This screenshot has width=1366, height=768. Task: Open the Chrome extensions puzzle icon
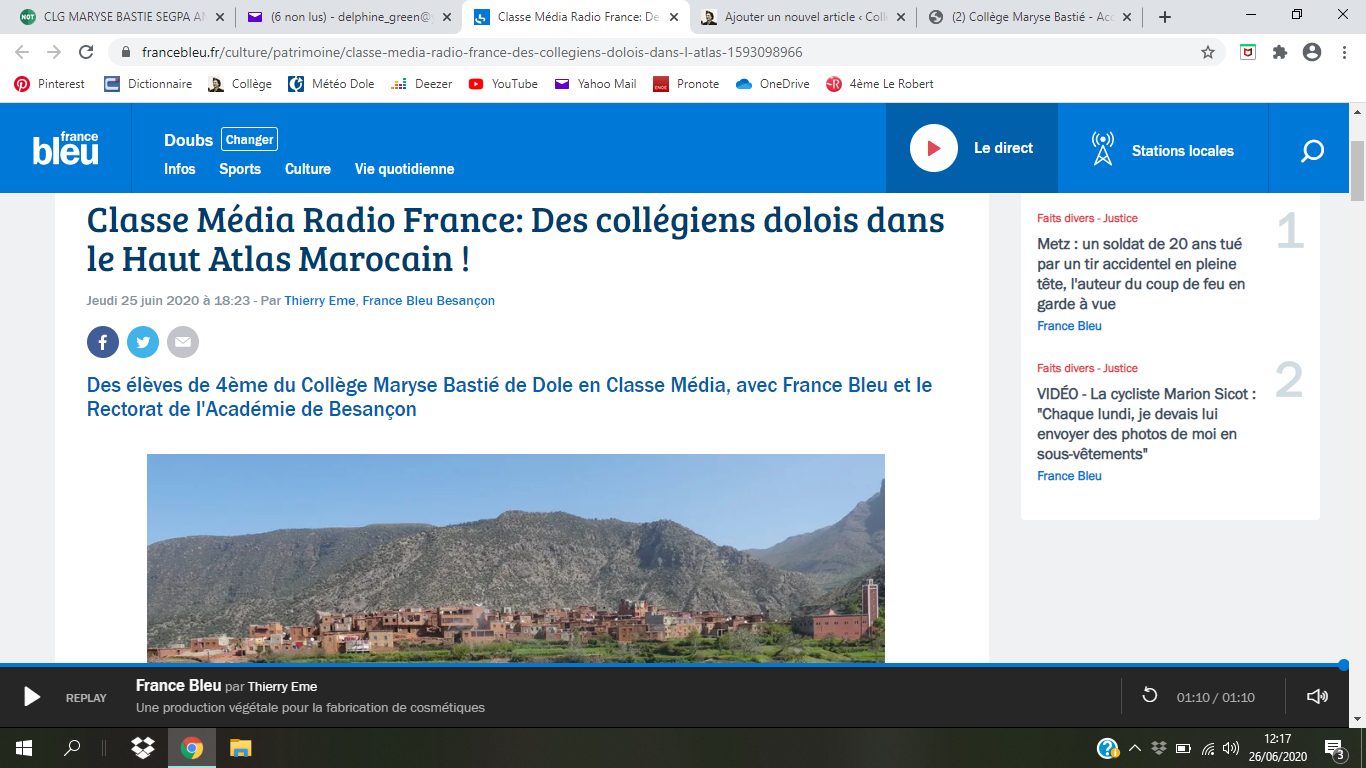1280,52
